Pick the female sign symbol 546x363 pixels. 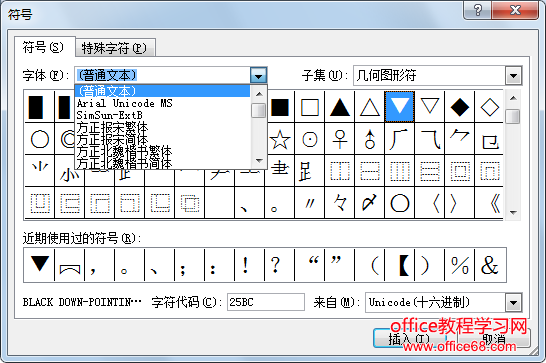[340, 139]
